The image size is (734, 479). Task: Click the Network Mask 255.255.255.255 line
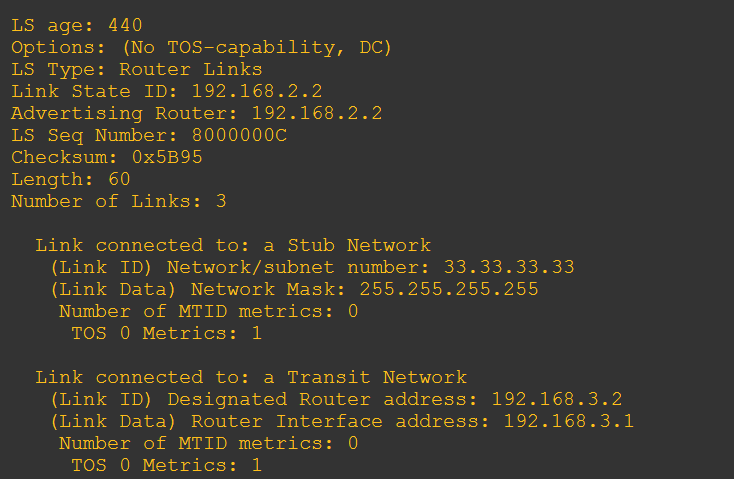click(x=294, y=289)
